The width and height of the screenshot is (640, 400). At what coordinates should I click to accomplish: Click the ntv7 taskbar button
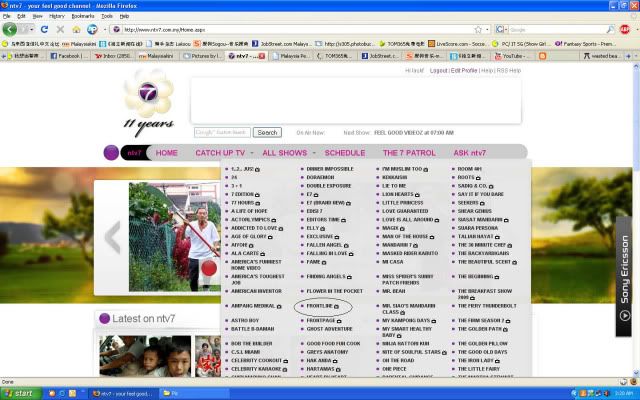pos(123,394)
